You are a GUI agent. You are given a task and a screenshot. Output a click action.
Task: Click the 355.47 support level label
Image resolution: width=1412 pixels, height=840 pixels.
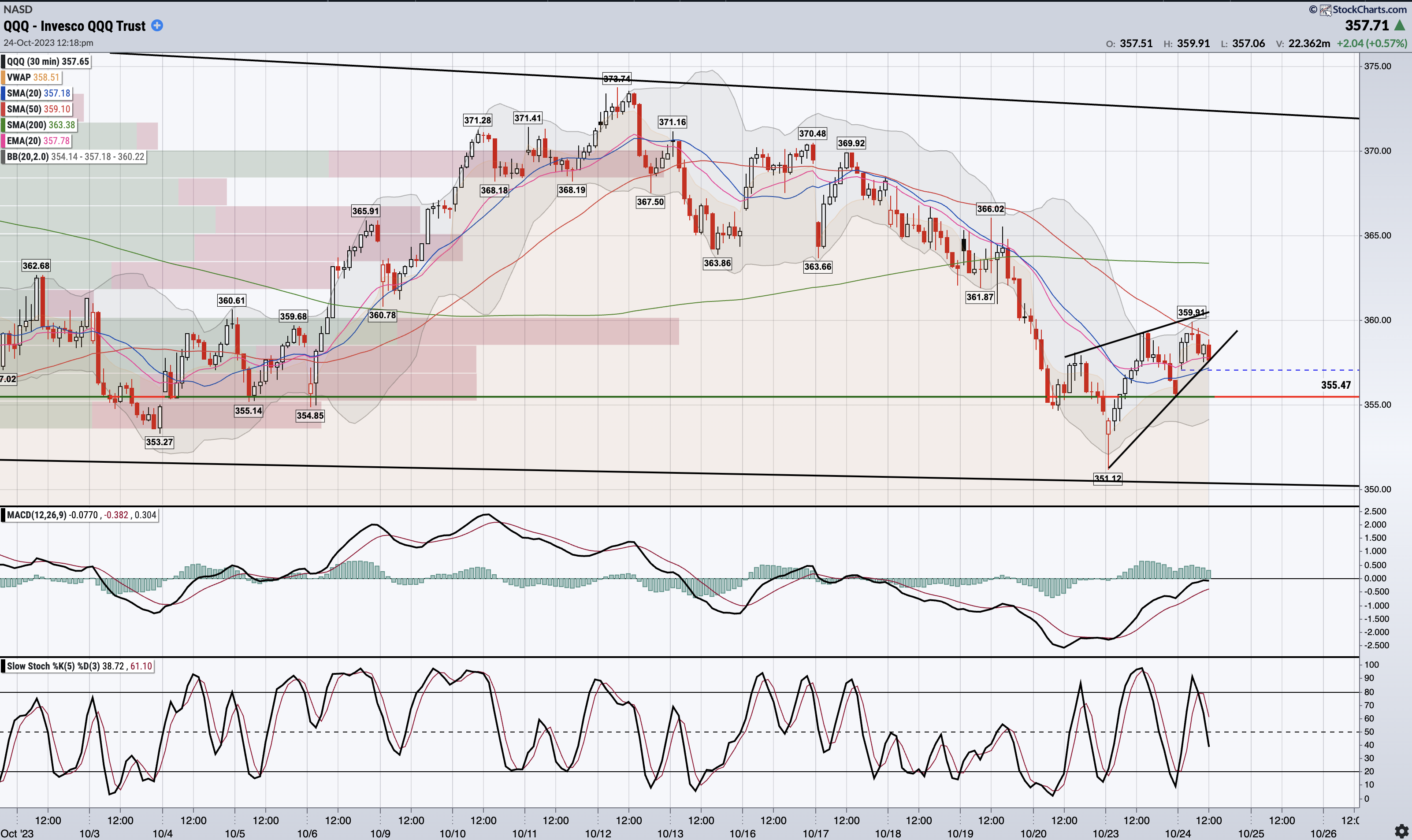pyautogui.click(x=1336, y=385)
